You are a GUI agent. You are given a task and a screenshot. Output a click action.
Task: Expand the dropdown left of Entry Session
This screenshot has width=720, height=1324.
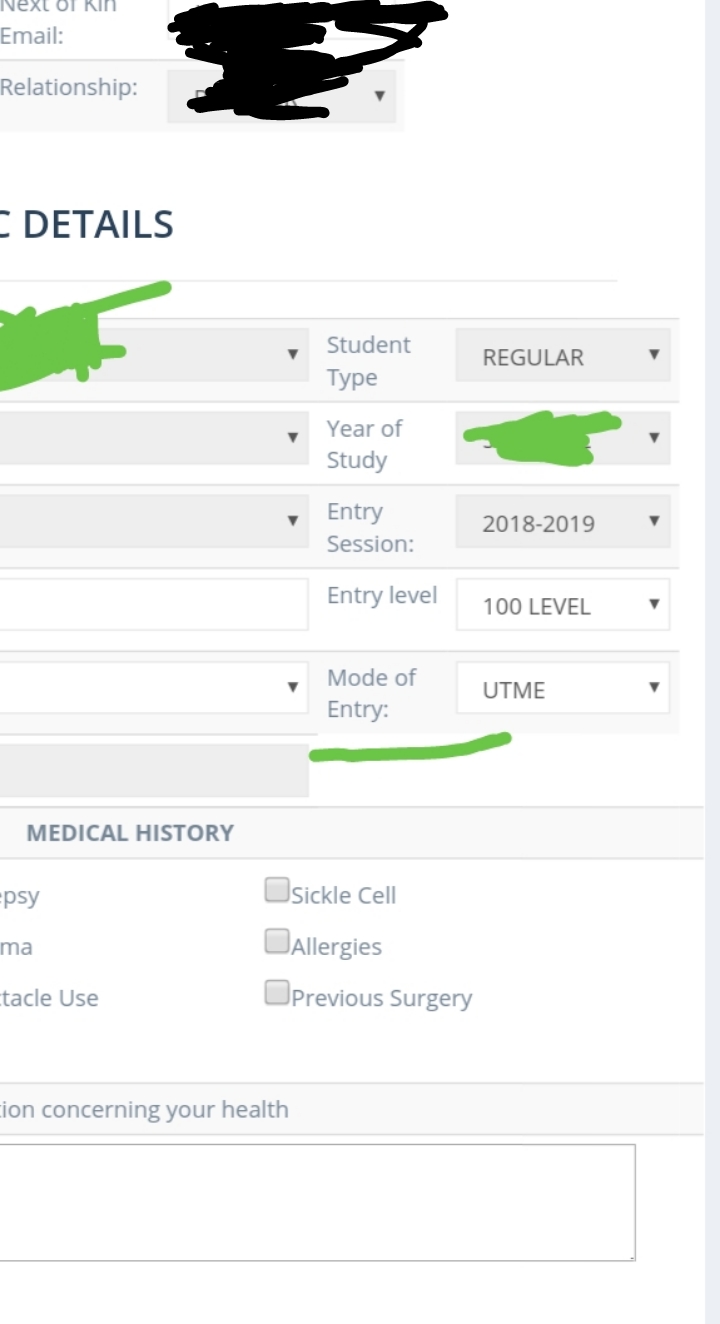(150, 521)
